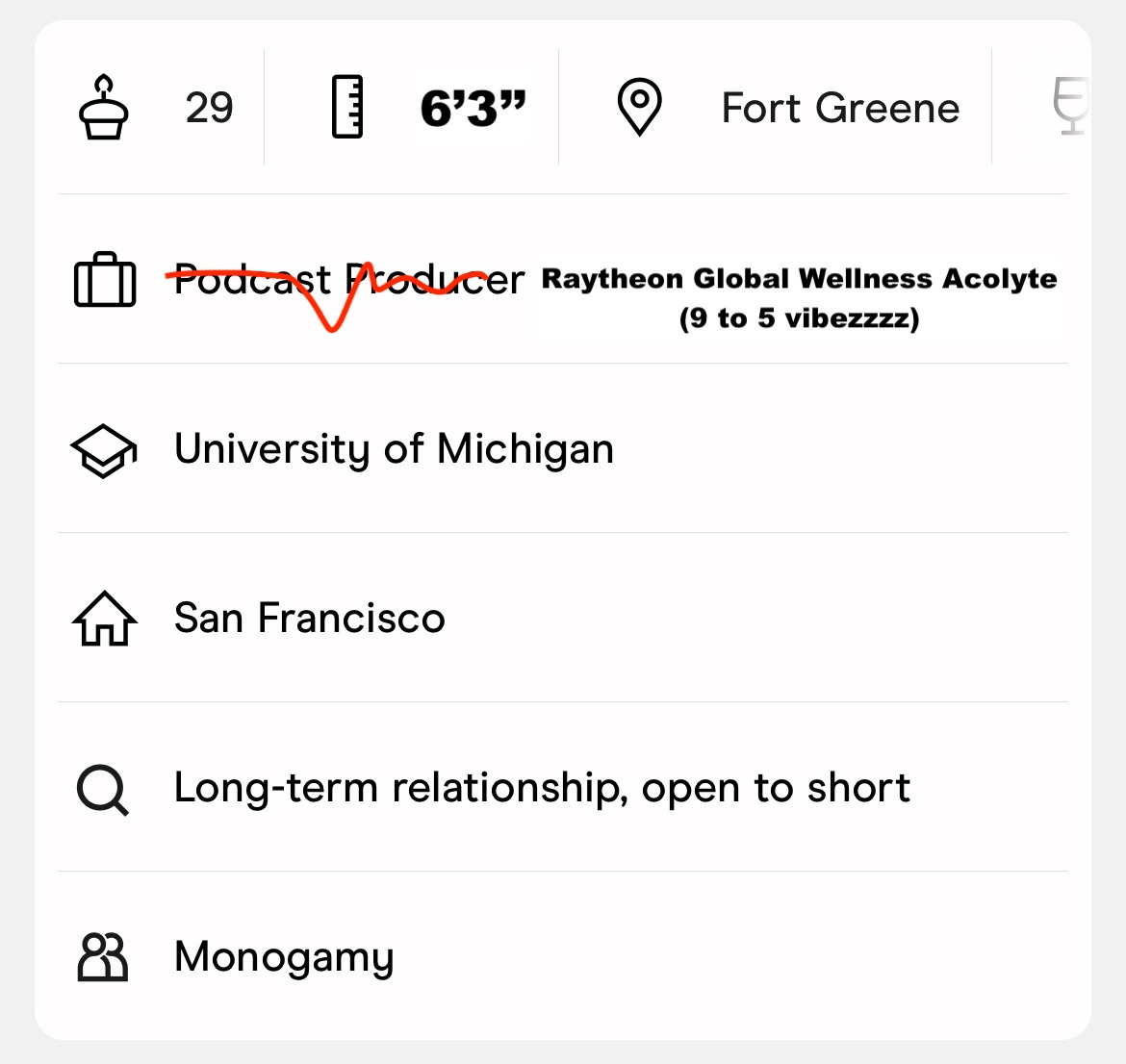Select the (9 to 5 vibezzzz) text
The width and height of the screenshot is (1126, 1064).
pyautogui.click(x=799, y=318)
